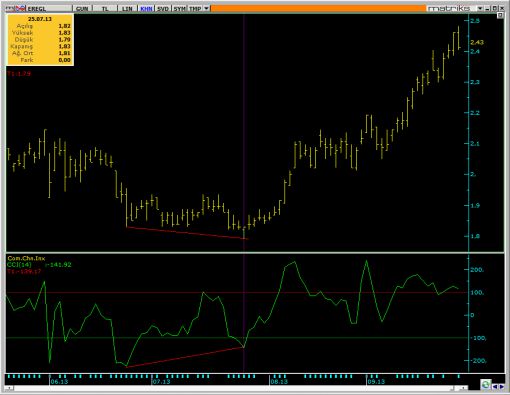Image resolution: width=510 pixels, height=395 pixels.
Task: Click the small square icon above the price axis
Action: 500,15
